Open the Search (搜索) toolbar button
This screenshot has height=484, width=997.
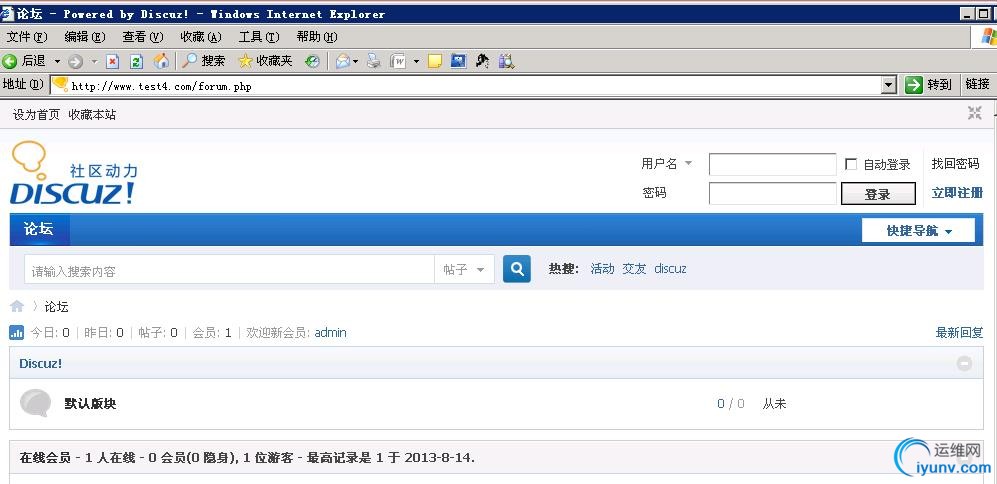point(203,61)
